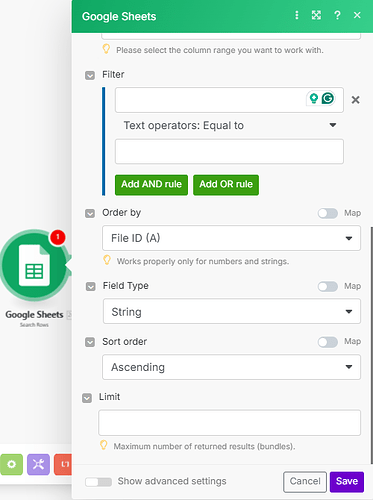Image resolution: width=373 pixels, height=500 pixels.
Task: Click the 'Search Rows' caption under module
Action: point(34,325)
